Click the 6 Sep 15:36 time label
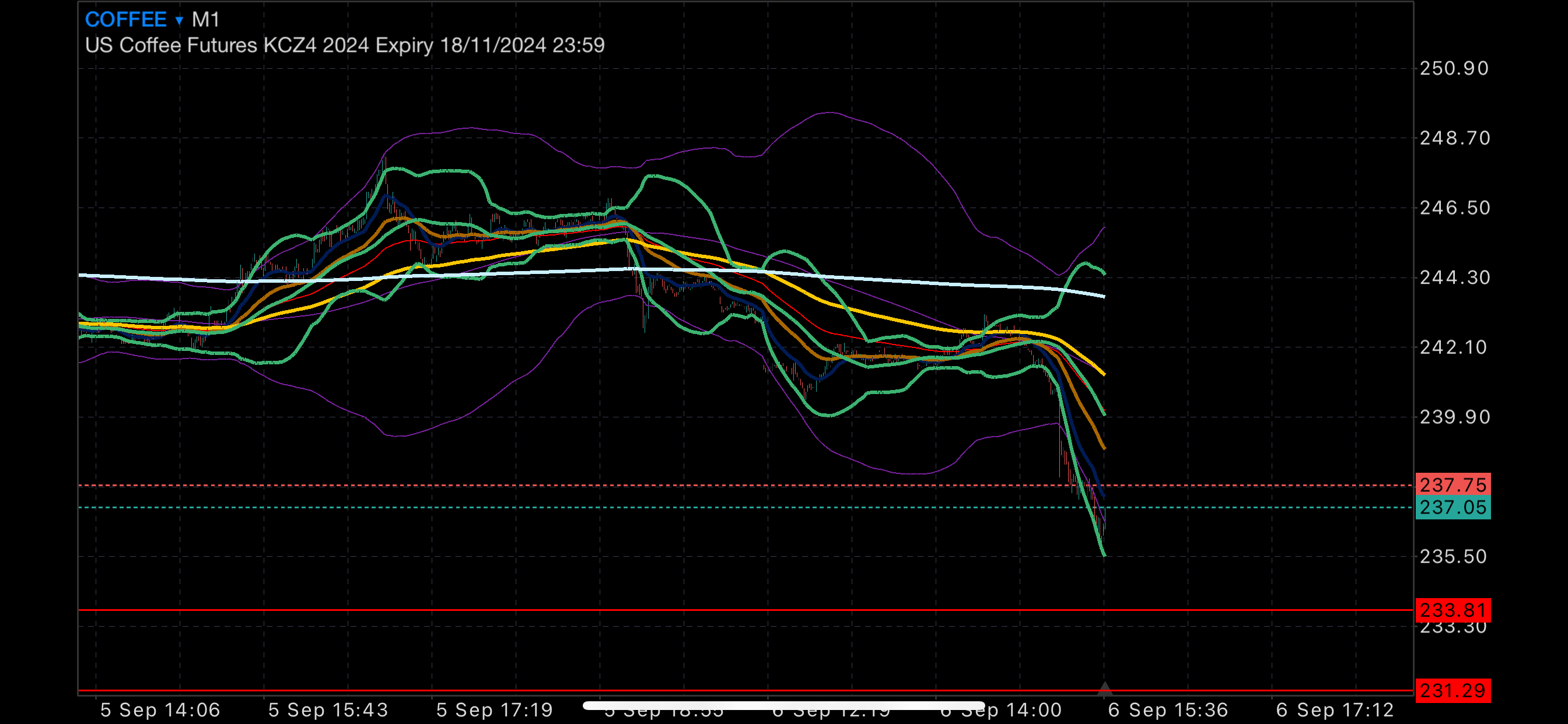 coord(1167,710)
